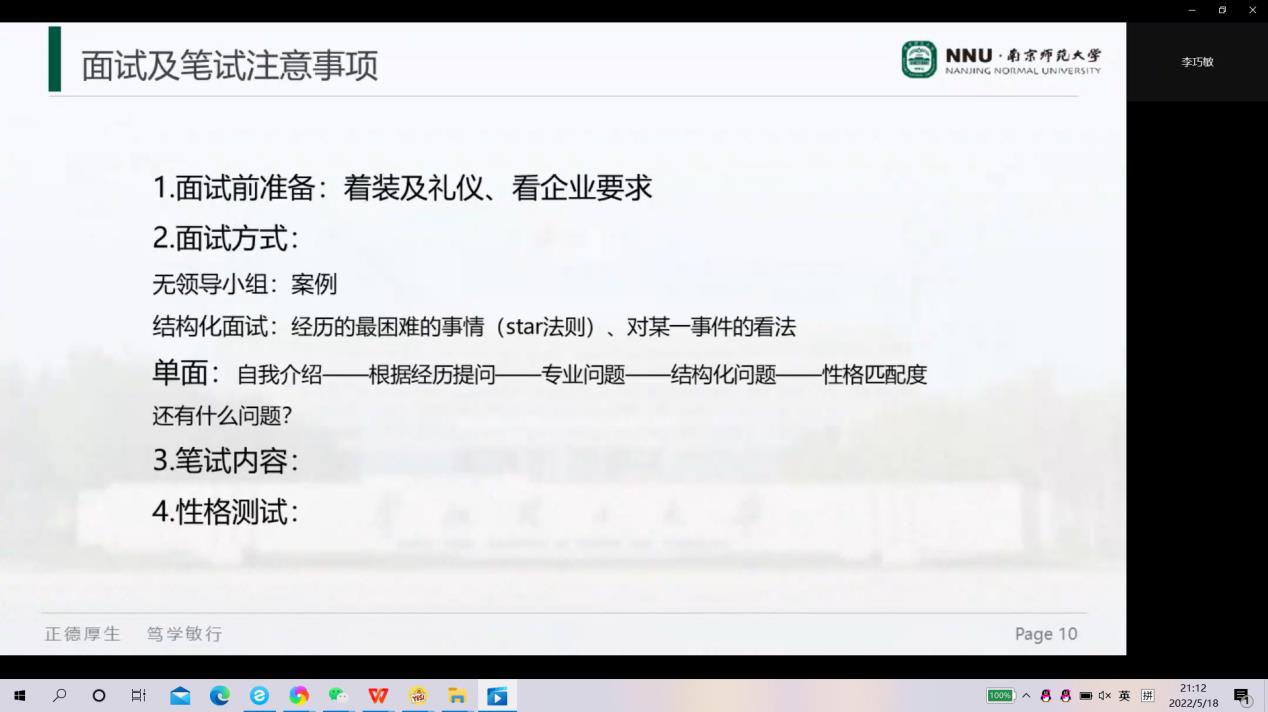The width and height of the screenshot is (1268, 712).
Task: Click participant name 李巧敏
Action: [1197, 62]
